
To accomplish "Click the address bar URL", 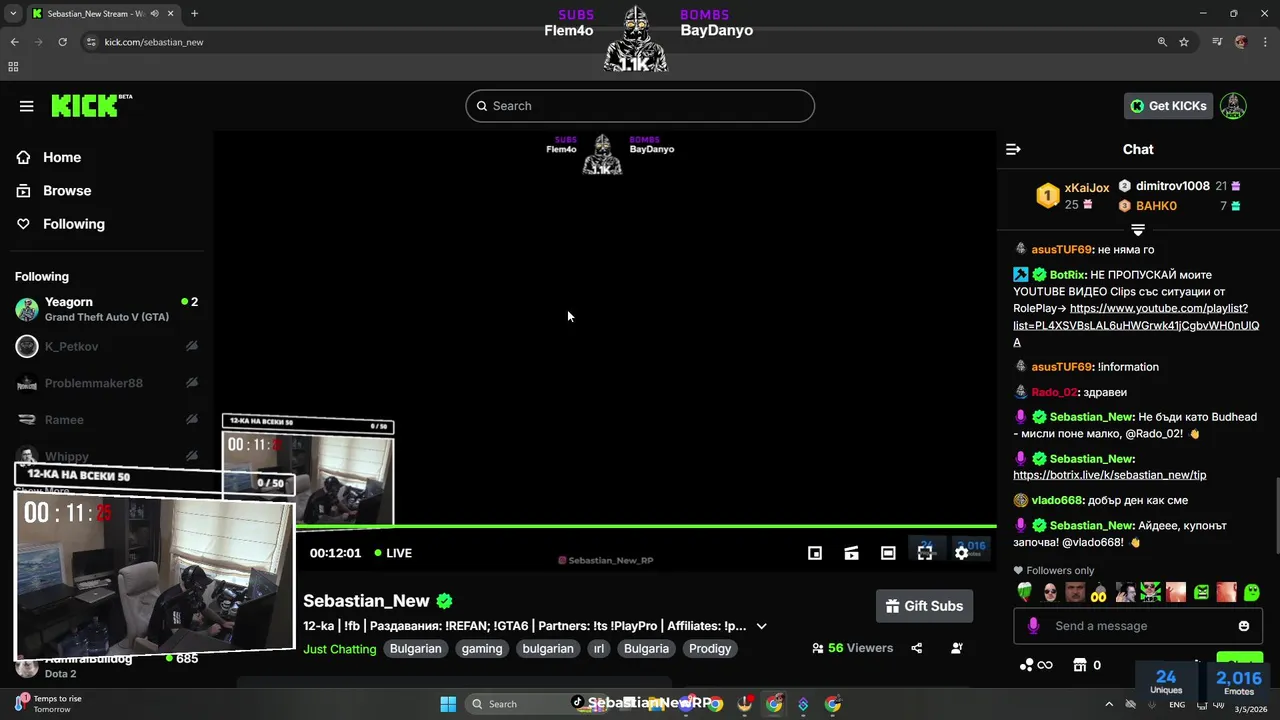I will 154,42.
